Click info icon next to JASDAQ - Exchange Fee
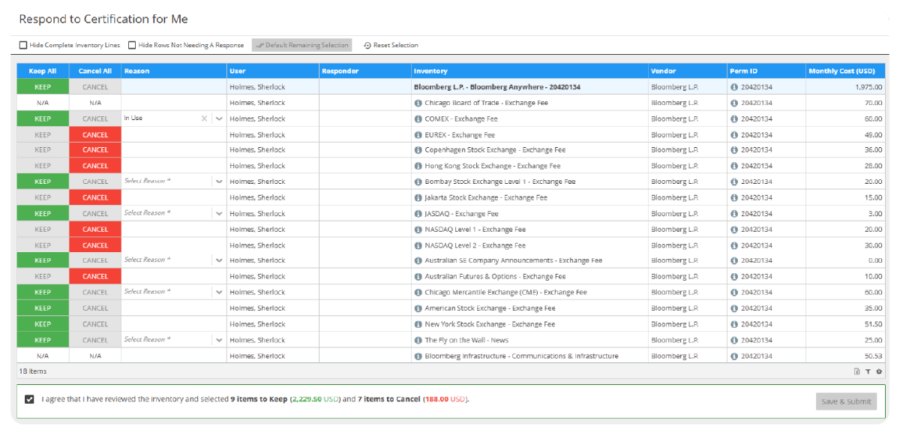This screenshot has width=900, height=433. tap(418, 214)
